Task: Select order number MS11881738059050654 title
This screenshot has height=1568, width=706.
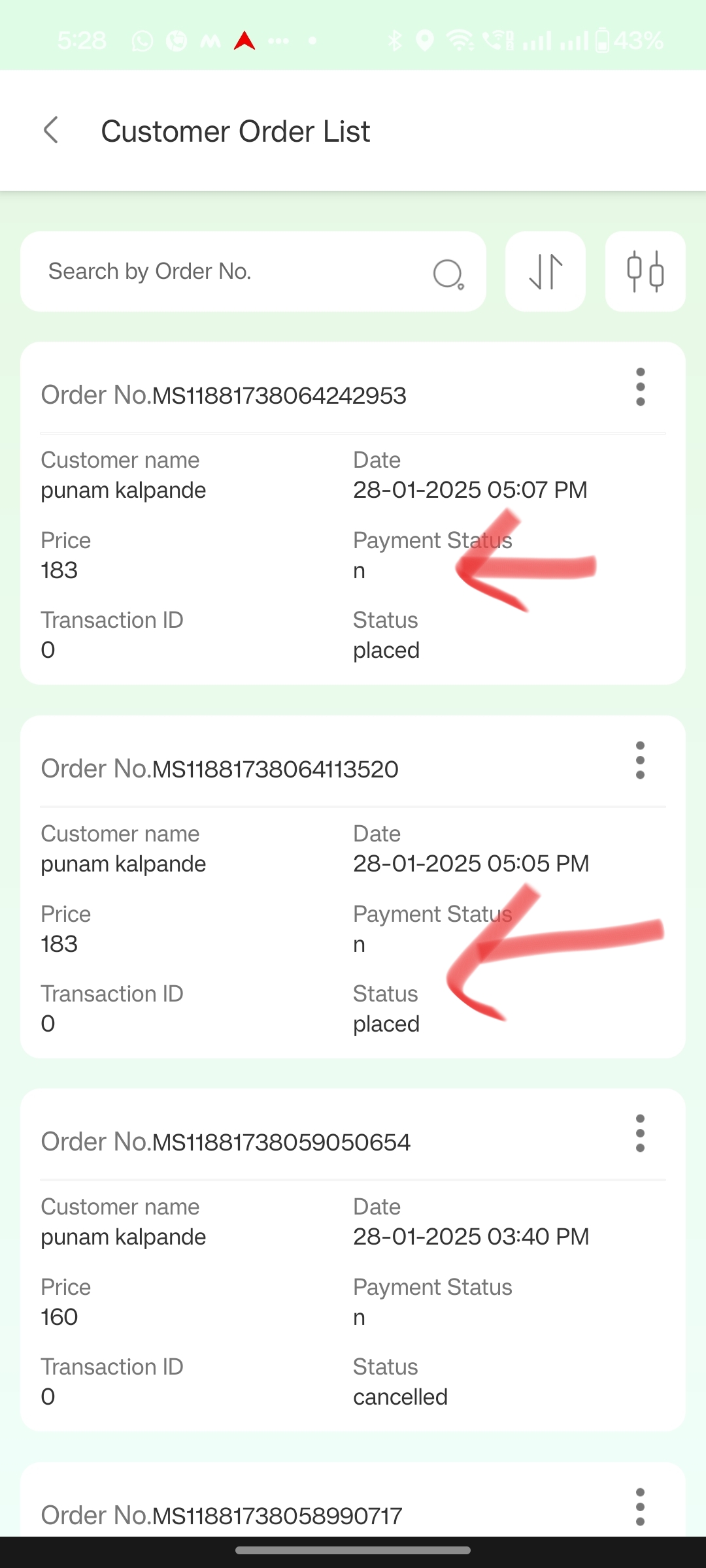Action: [226, 1142]
